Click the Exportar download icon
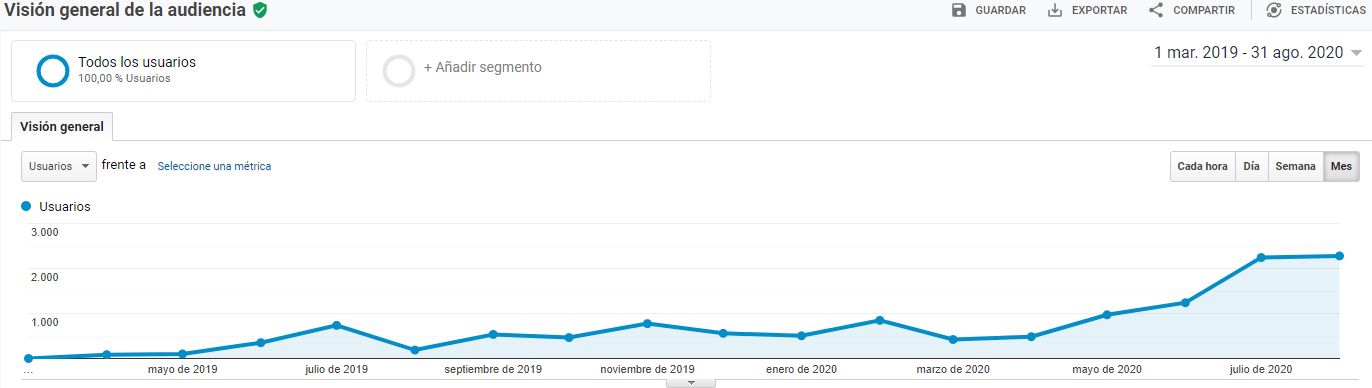The image size is (1372, 388). (x=1054, y=10)
